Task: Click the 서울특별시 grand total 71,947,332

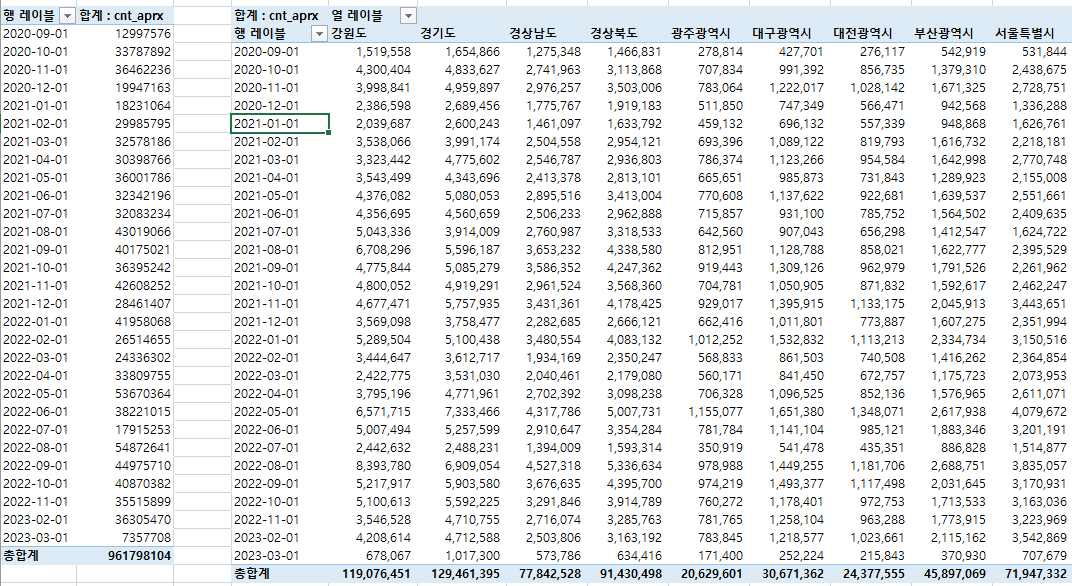Action: pos(1036,574)
